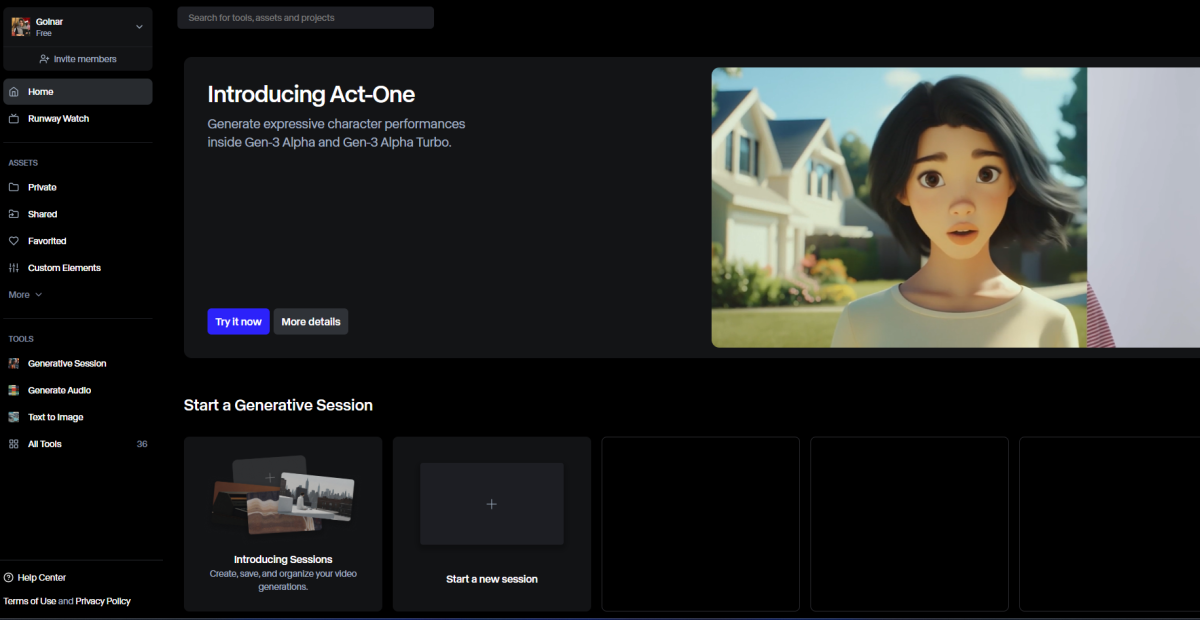
Task: Click the Favorited heart icon
Action: pos(14,241)
